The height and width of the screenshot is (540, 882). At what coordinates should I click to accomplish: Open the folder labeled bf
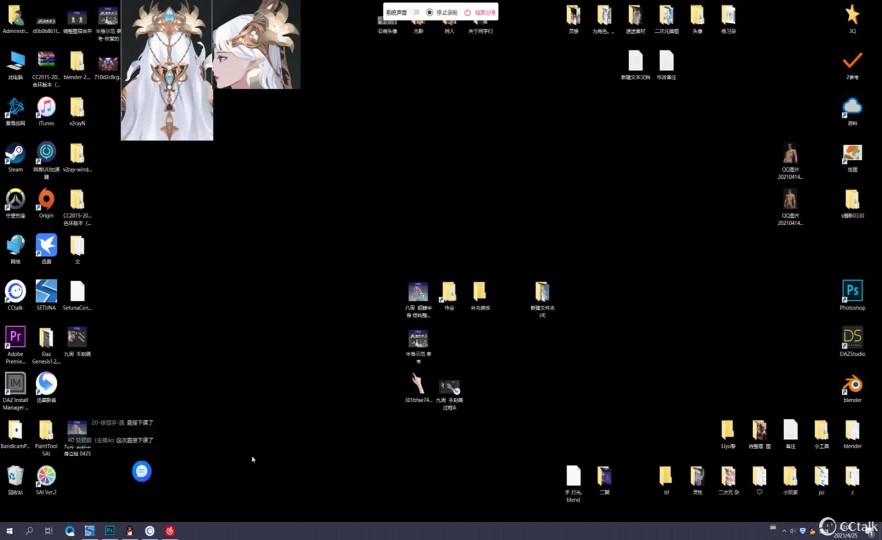[x=666, y=480]
